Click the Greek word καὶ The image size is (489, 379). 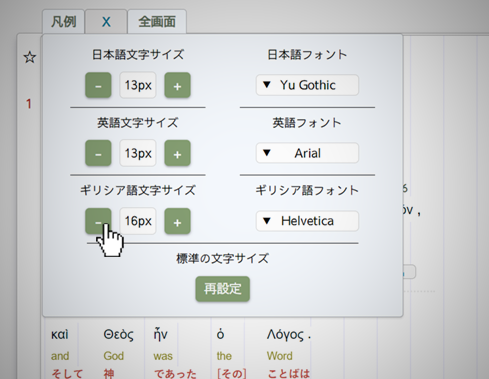pyautogui.click(x=60, y=334)
